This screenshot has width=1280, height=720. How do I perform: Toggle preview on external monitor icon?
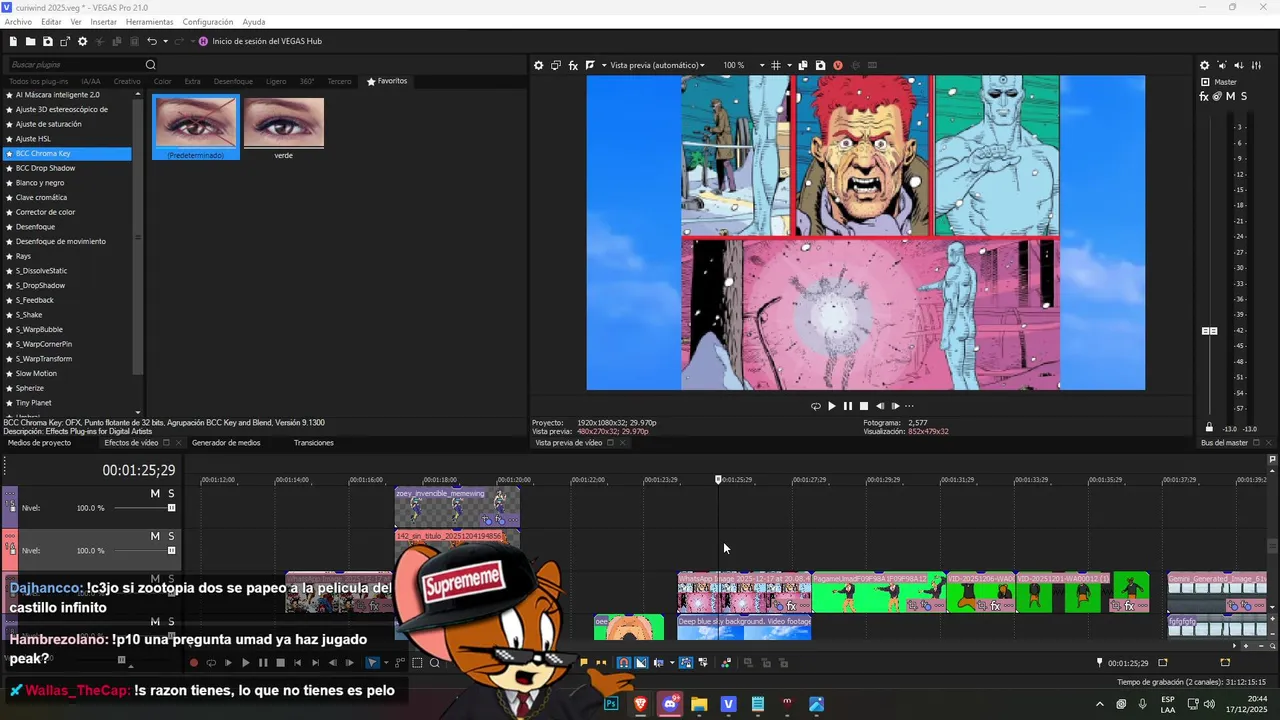click(556, 65)
